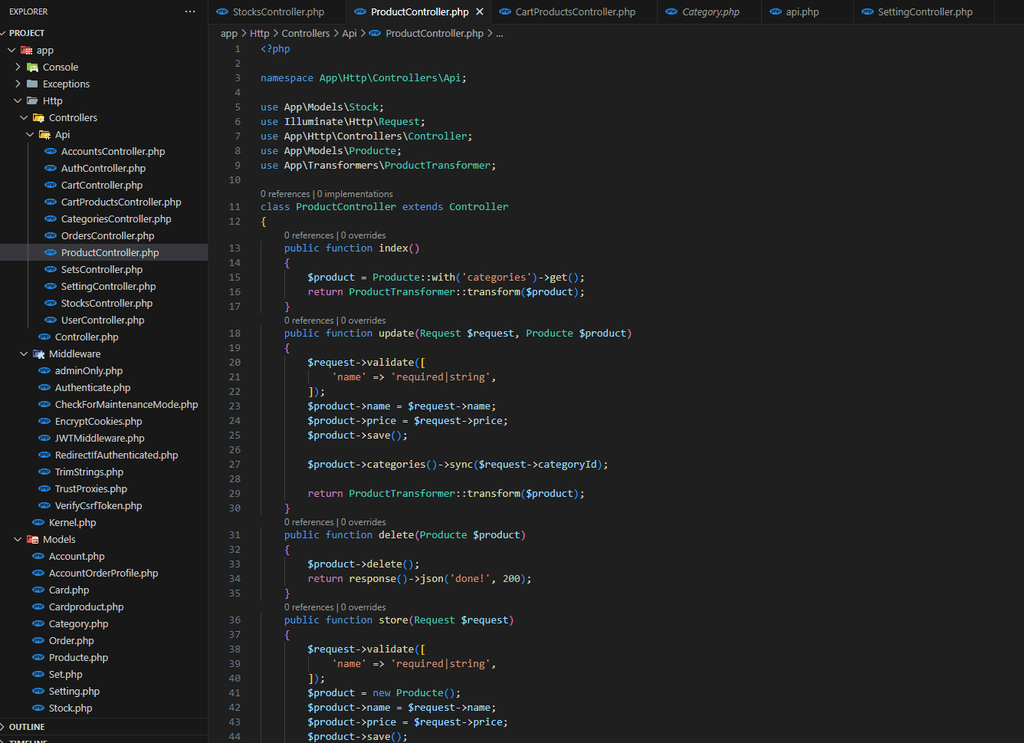The height and width of the screenshot is (743, 1024).
Task: Open SetsController.php from the file tree
Action: pos(104,270)
